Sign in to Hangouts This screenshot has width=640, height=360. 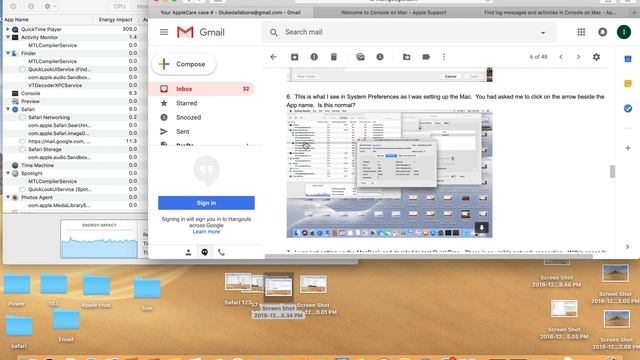(x=206, y=203)
